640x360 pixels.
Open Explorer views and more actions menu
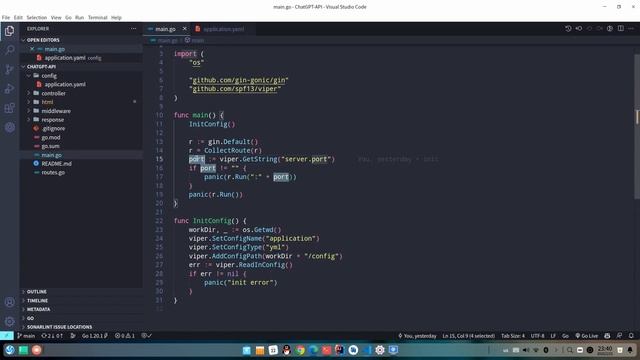click(x=133, y=29)
